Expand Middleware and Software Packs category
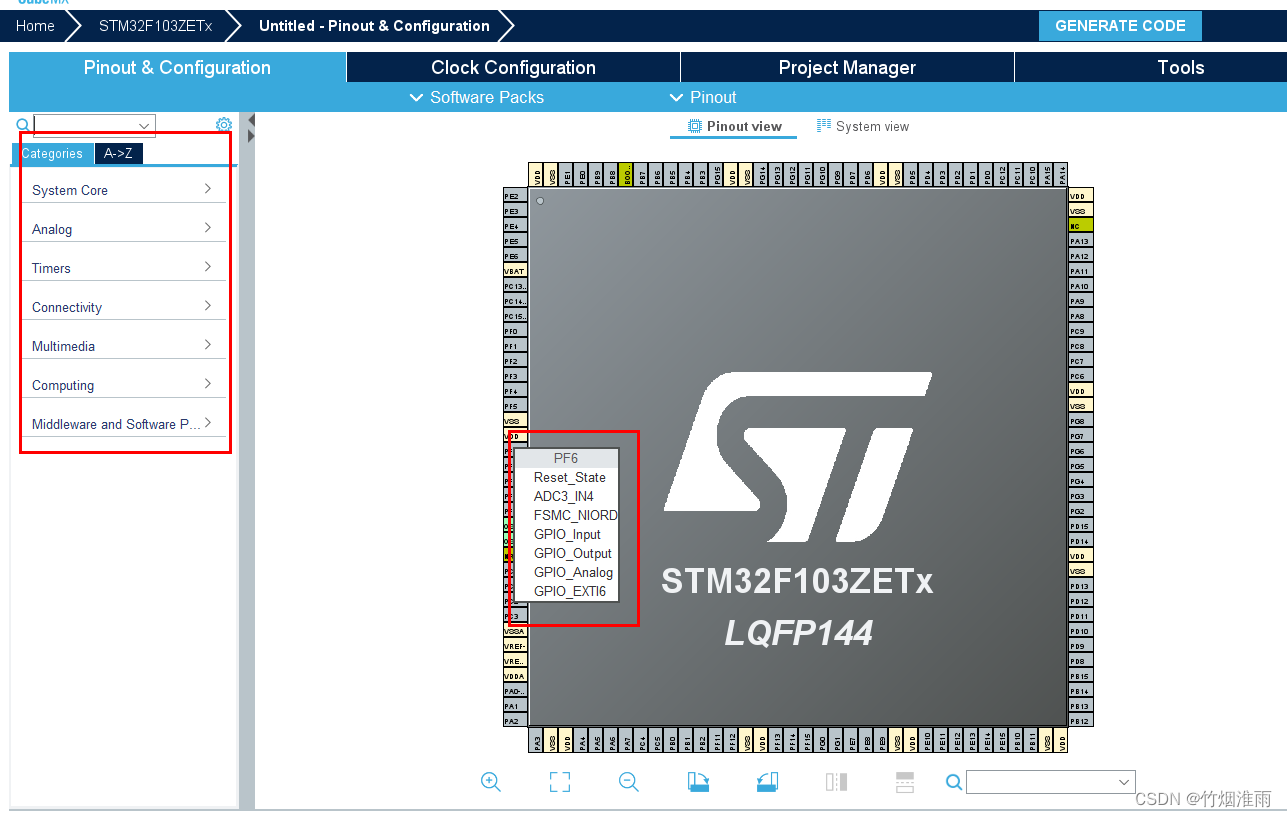This screenshot has height=817, width=1287. tap(124, 424)
